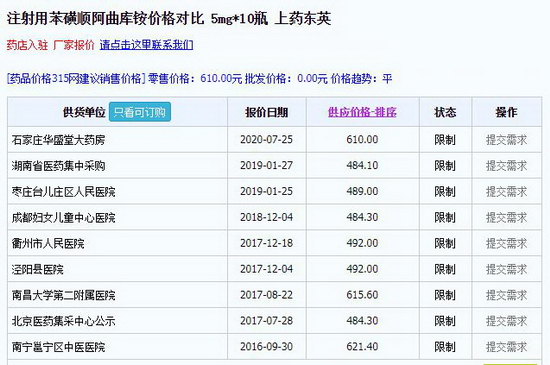Select supplier 石家庄华盛堂大药房

pyautogui.click(x=58, y=140)
